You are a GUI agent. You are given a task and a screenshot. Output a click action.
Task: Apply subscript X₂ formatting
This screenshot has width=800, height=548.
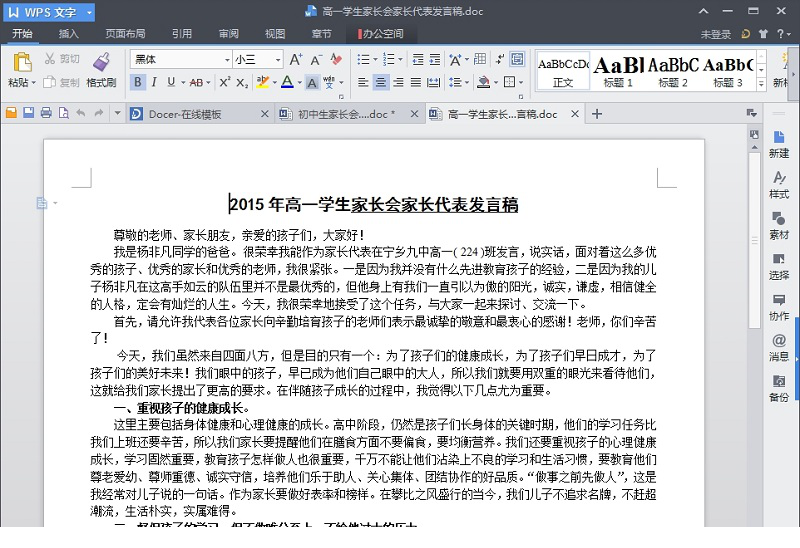[242, 82]
